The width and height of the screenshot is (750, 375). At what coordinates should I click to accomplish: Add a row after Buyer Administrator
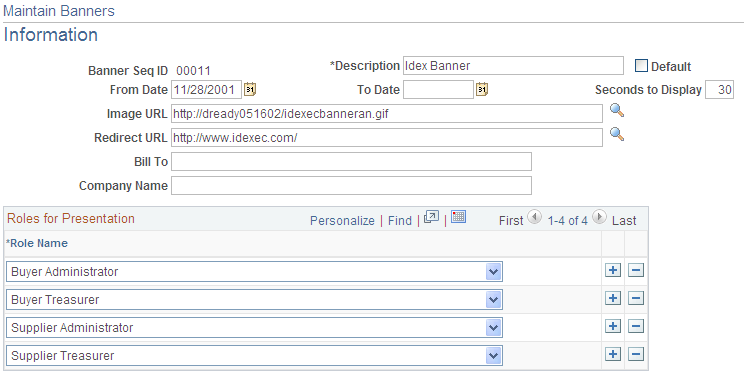613,271
